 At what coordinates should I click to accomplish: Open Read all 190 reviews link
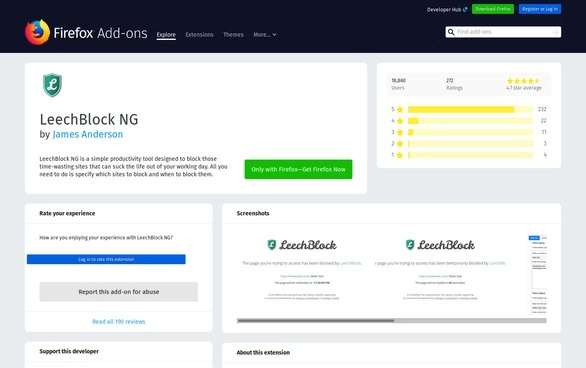click(118, 322)
